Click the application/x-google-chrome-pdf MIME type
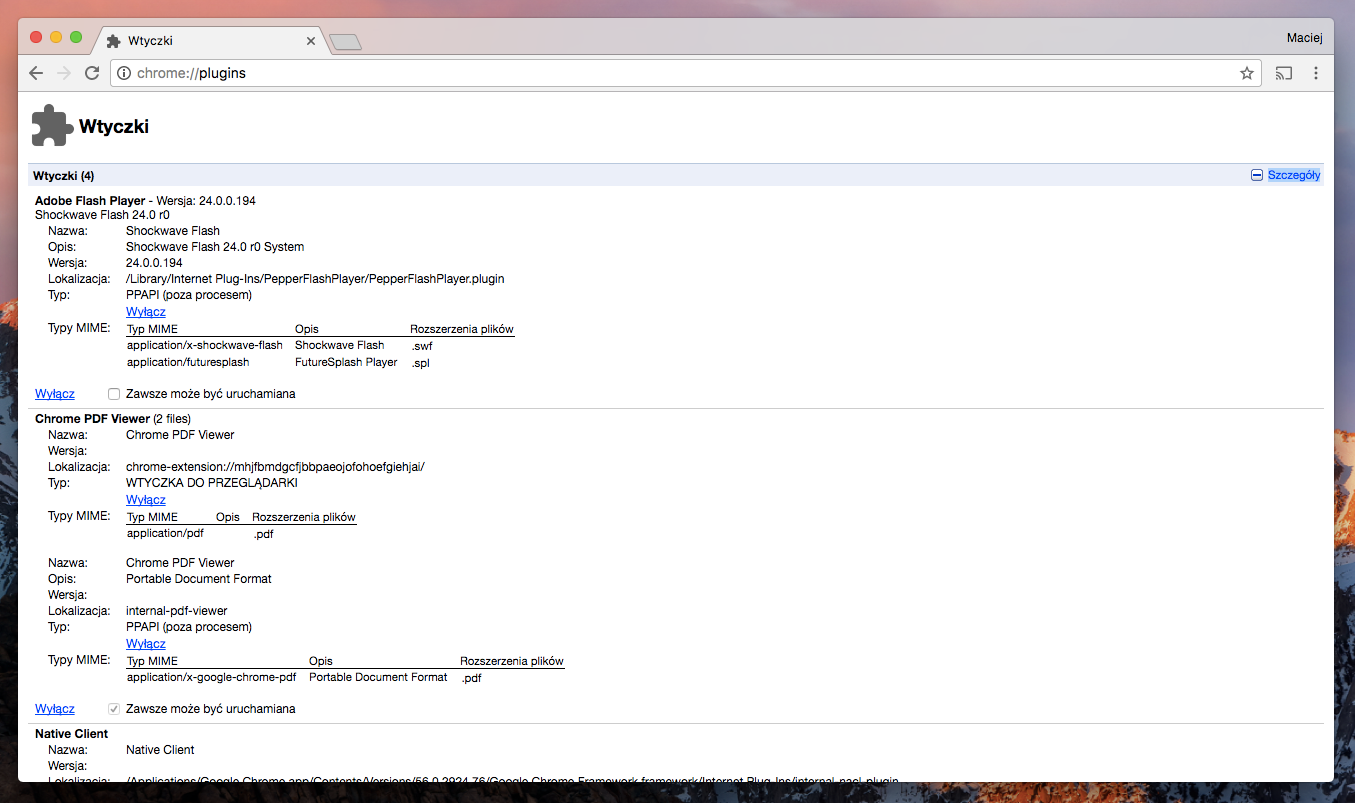The image size is (1355, 803). (212, 677)
